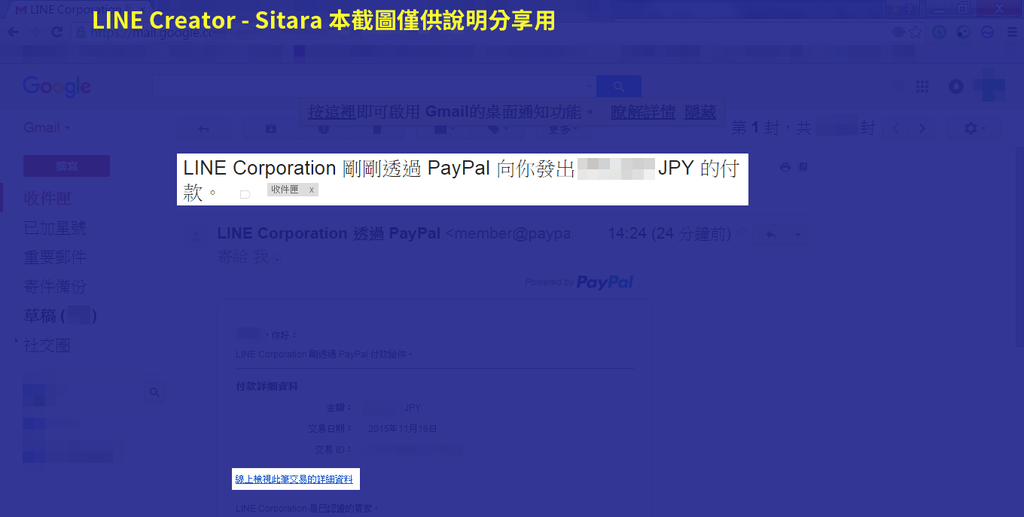Click the sender avatar icon
The image size is (1024, 517).
(196, 236)
